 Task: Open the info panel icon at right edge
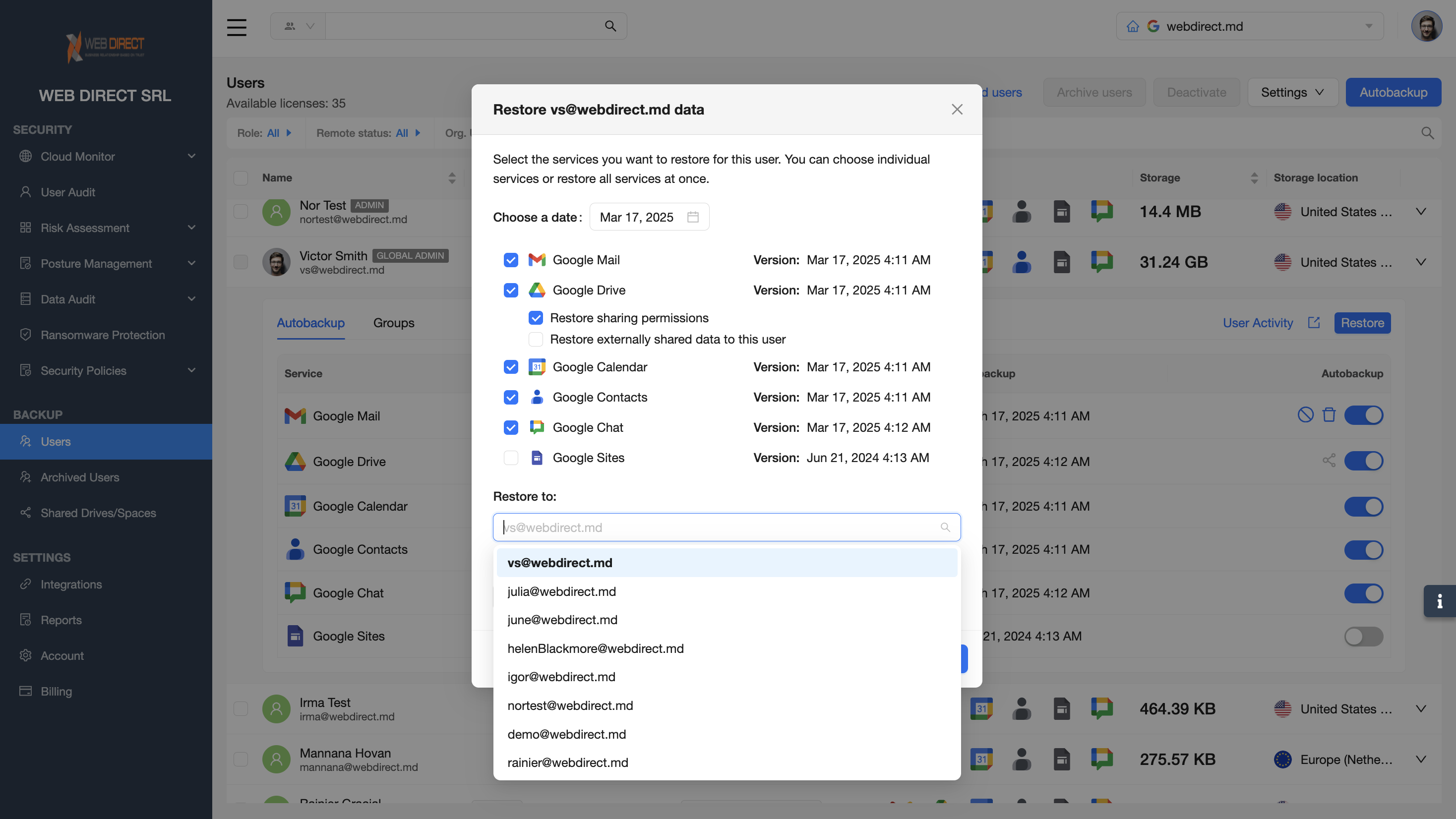coord(1439,601)
